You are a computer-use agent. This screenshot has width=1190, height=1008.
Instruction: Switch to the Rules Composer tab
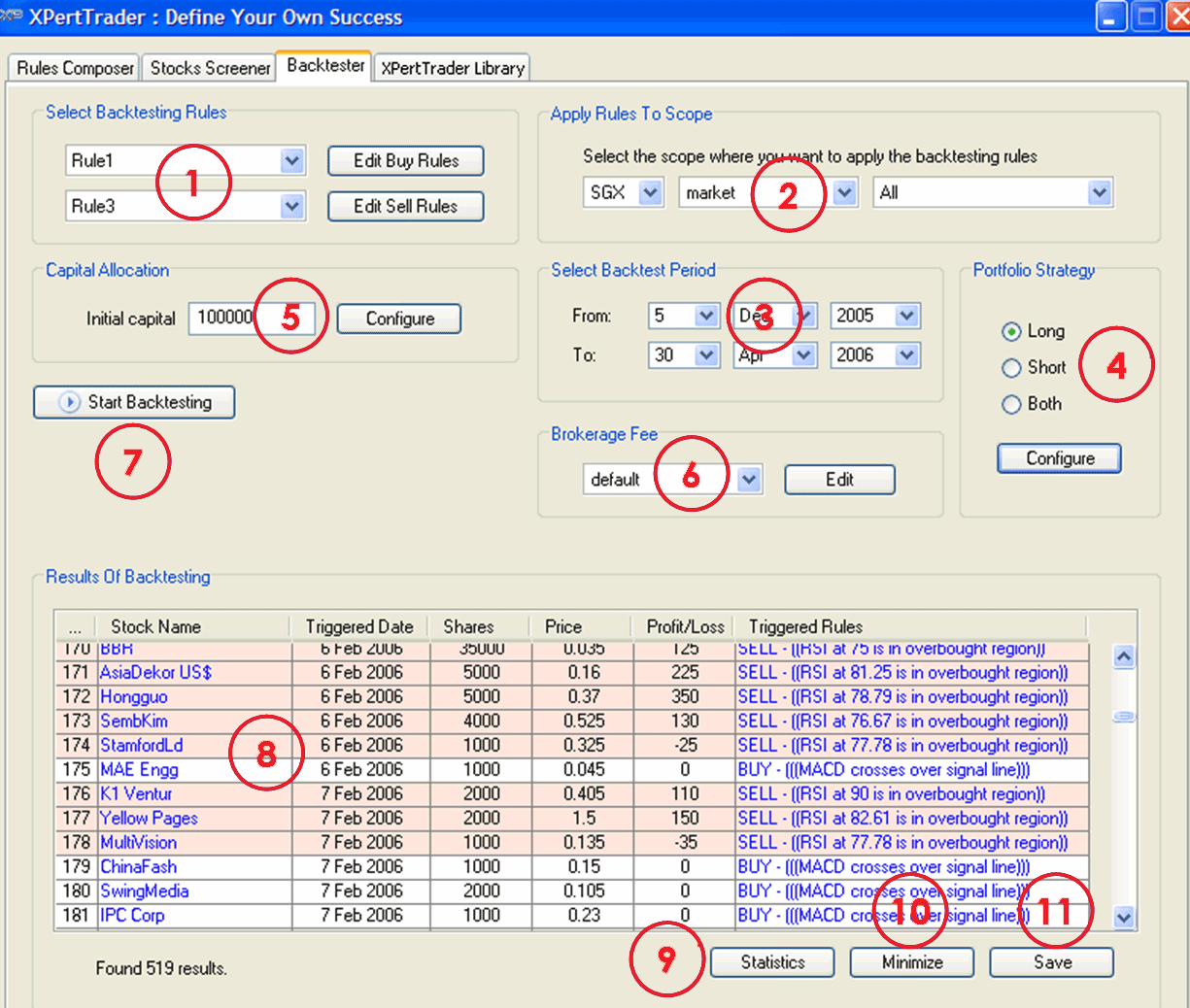(x=75, y=68)
